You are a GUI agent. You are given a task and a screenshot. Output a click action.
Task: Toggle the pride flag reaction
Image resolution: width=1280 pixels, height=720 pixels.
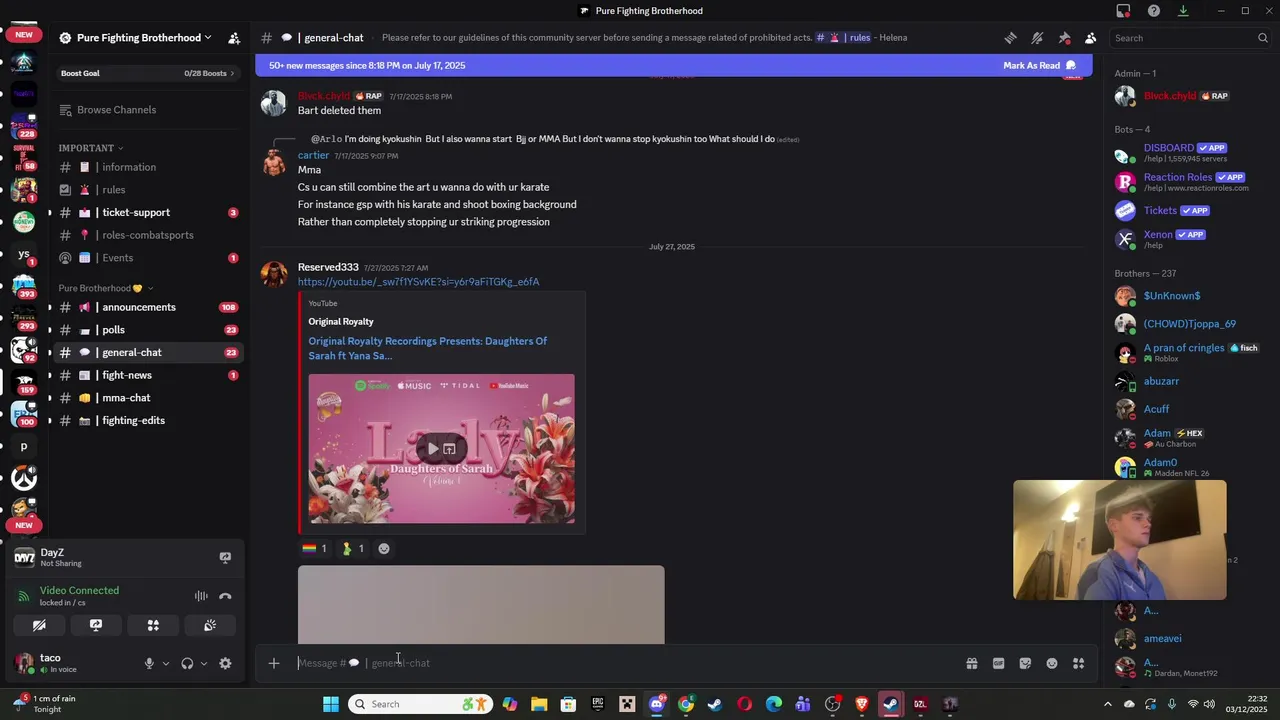[x=314, y=548]
